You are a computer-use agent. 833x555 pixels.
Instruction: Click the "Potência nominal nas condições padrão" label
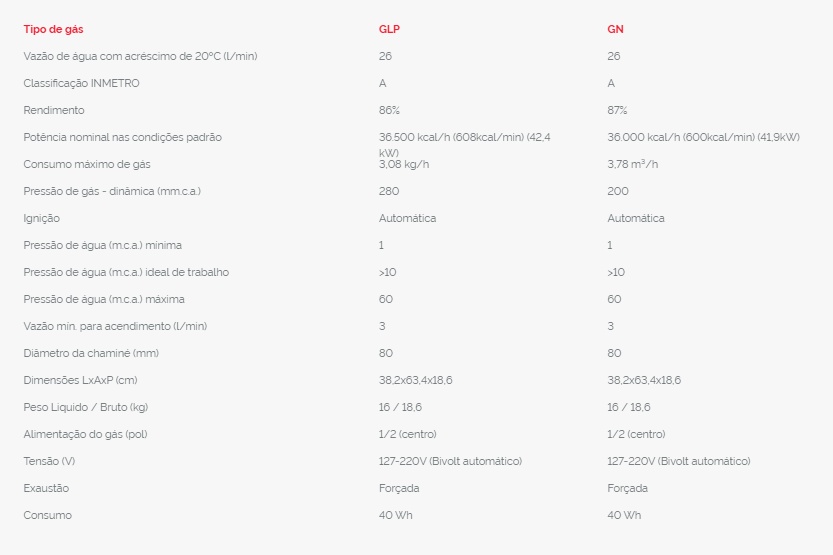[x=122, y=137]
